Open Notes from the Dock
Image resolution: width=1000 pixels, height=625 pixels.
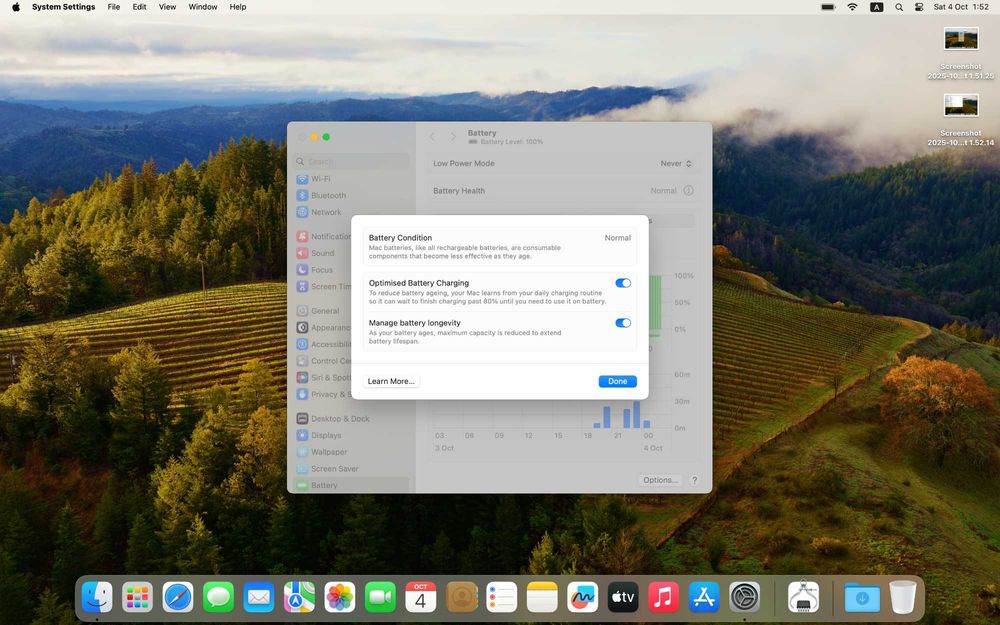tap(542, 598)
